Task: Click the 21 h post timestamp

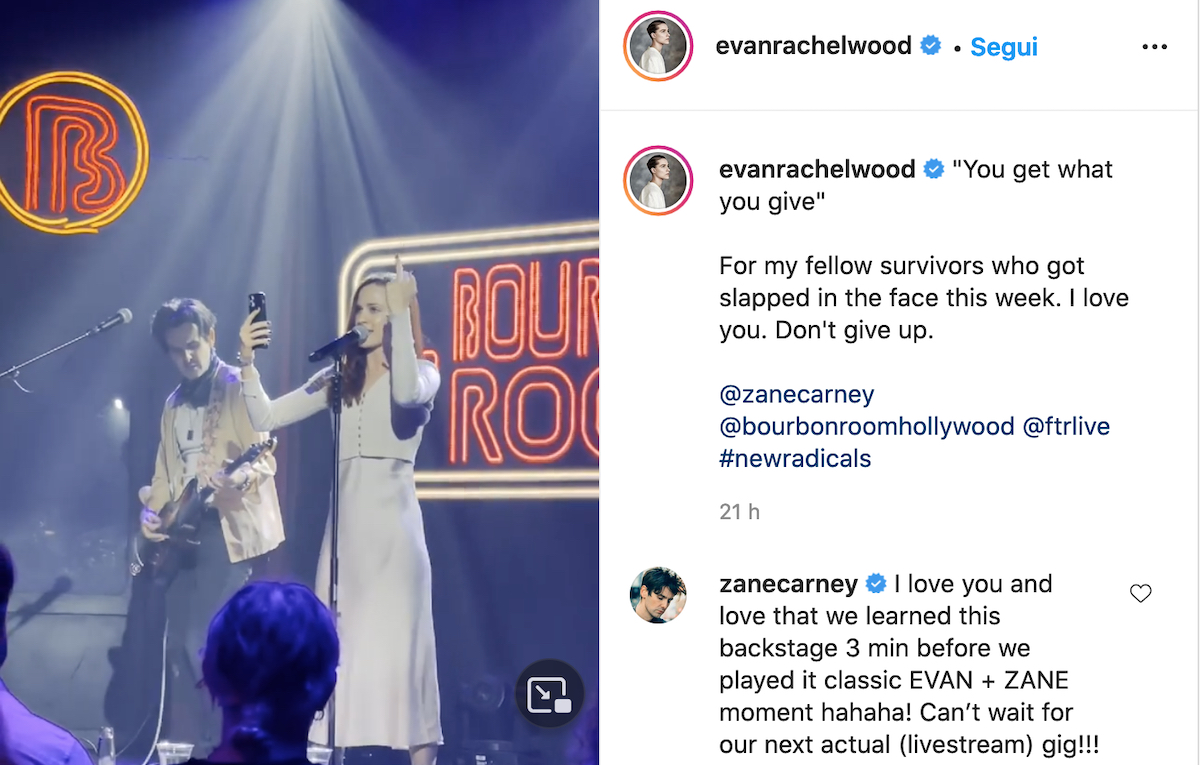Action: coord(739,512)
